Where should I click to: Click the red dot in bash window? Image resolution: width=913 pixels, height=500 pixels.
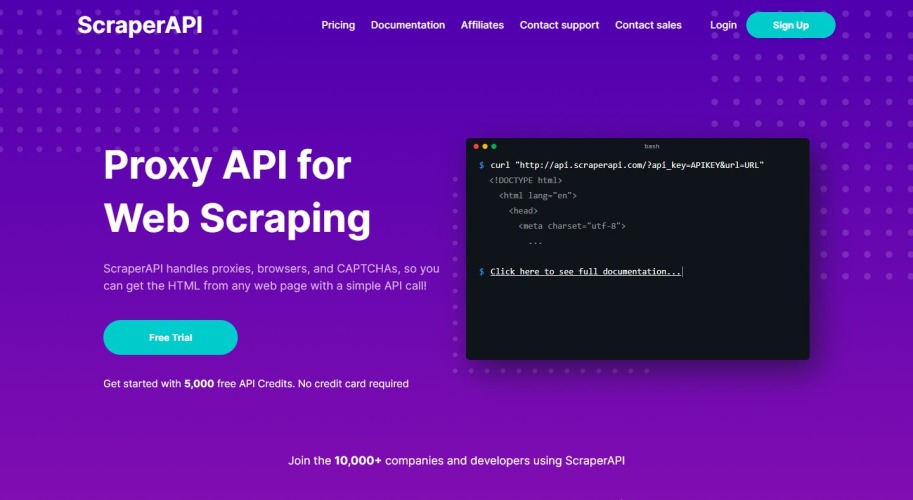pyautogui.click(x=476, y=147)
